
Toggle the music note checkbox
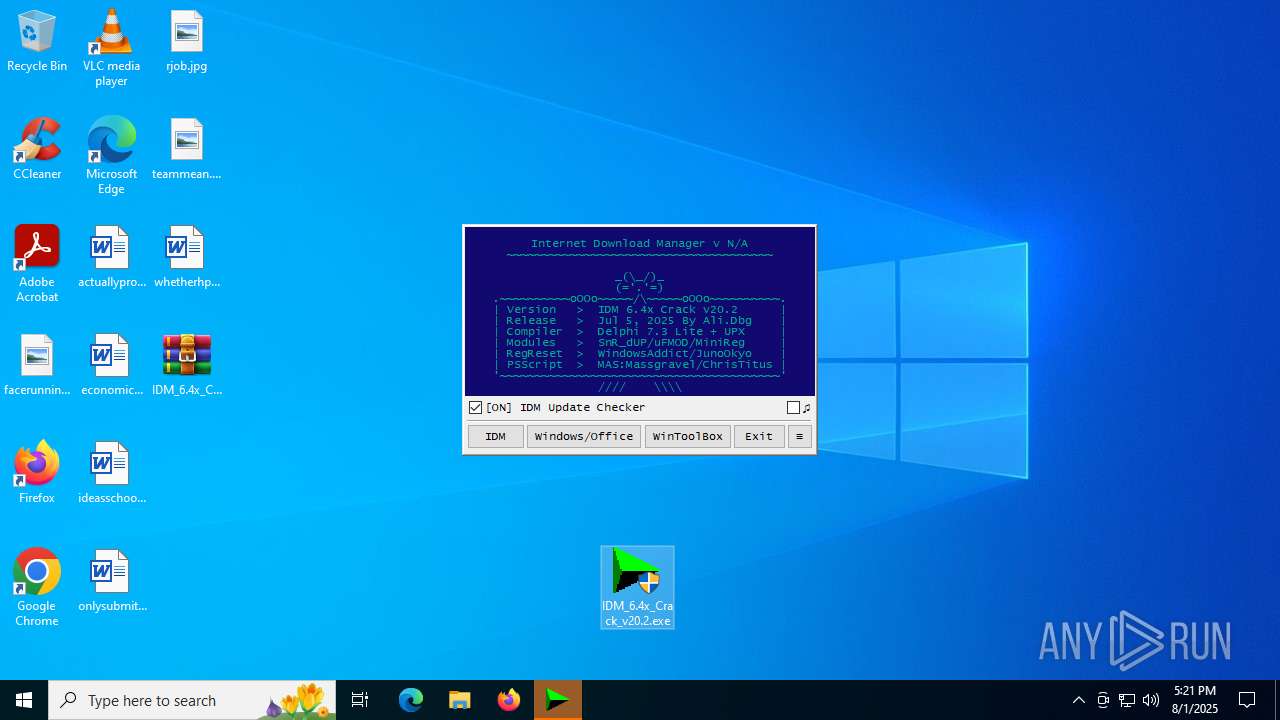[x=793, y=408]
